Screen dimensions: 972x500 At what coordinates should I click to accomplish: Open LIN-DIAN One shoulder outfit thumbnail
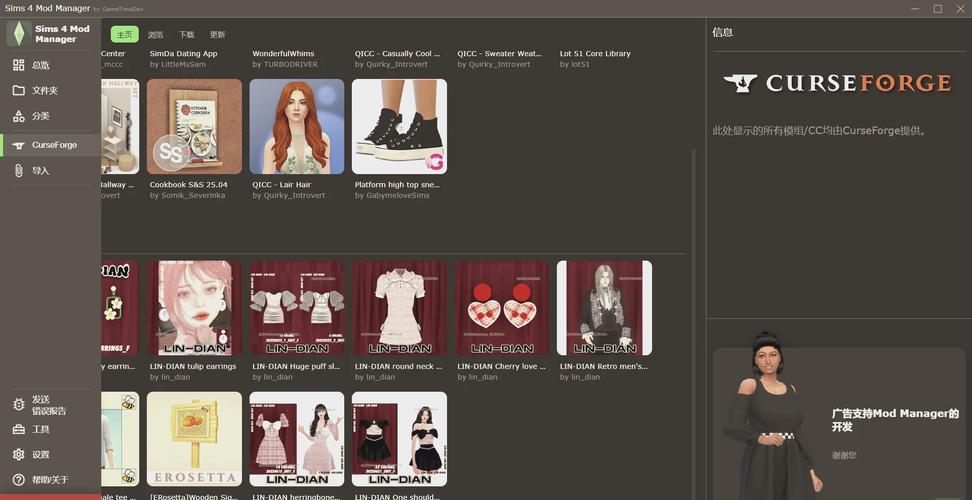[399, 439]
